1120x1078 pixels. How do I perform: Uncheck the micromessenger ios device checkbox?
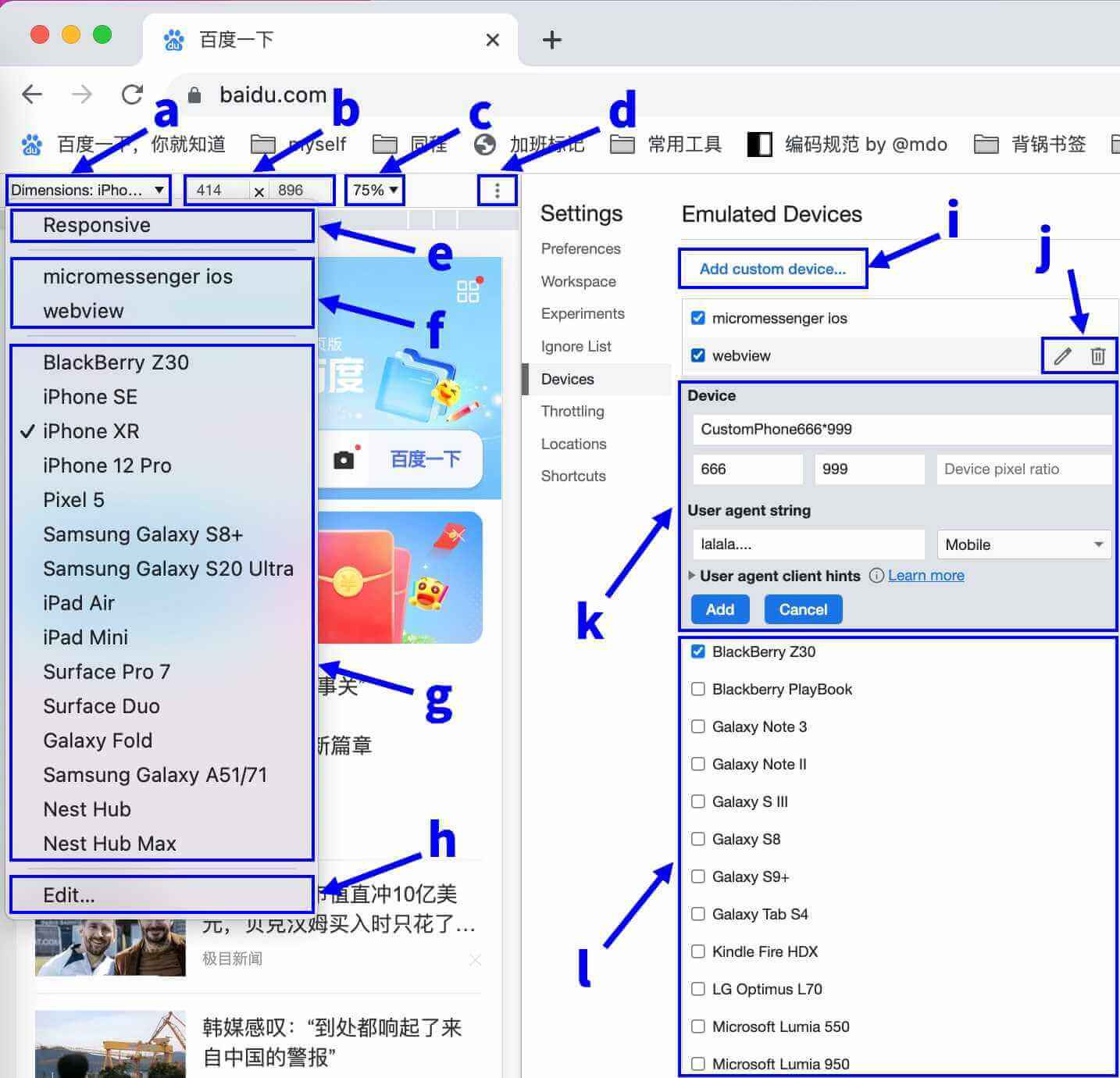698,318
